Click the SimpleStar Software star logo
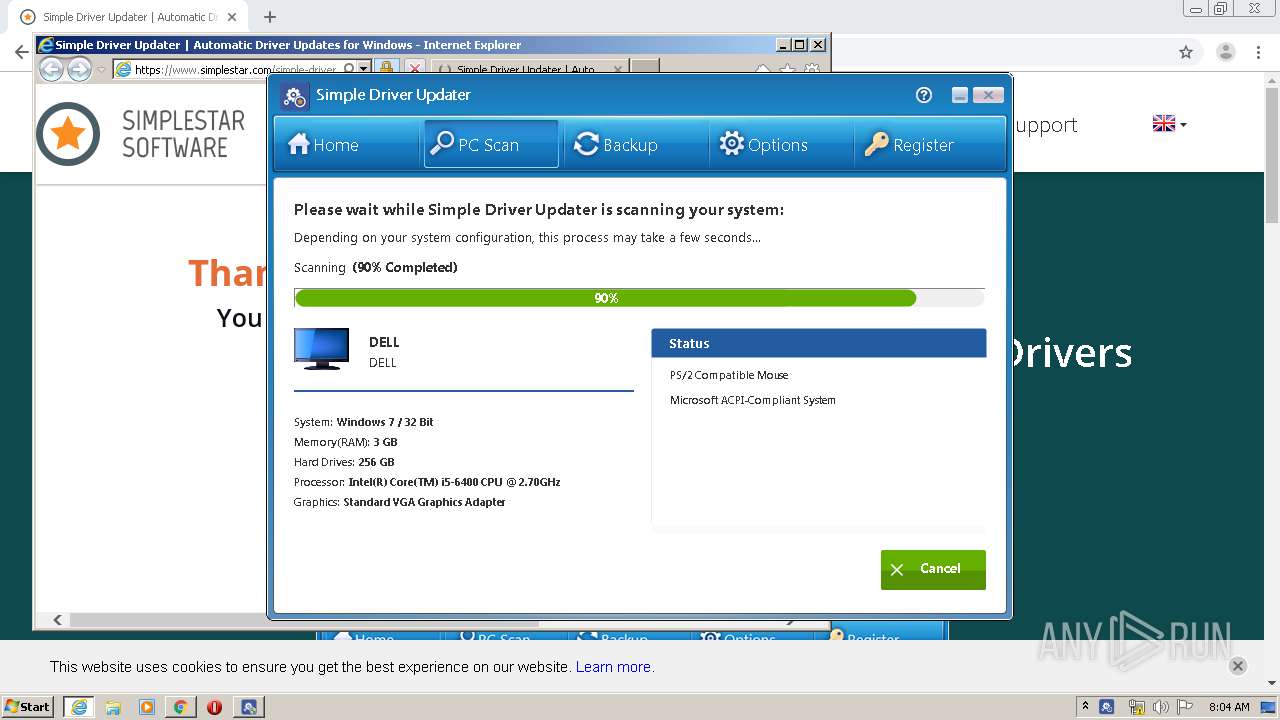The image size is (1280, 720). click(x=68, y=134)
